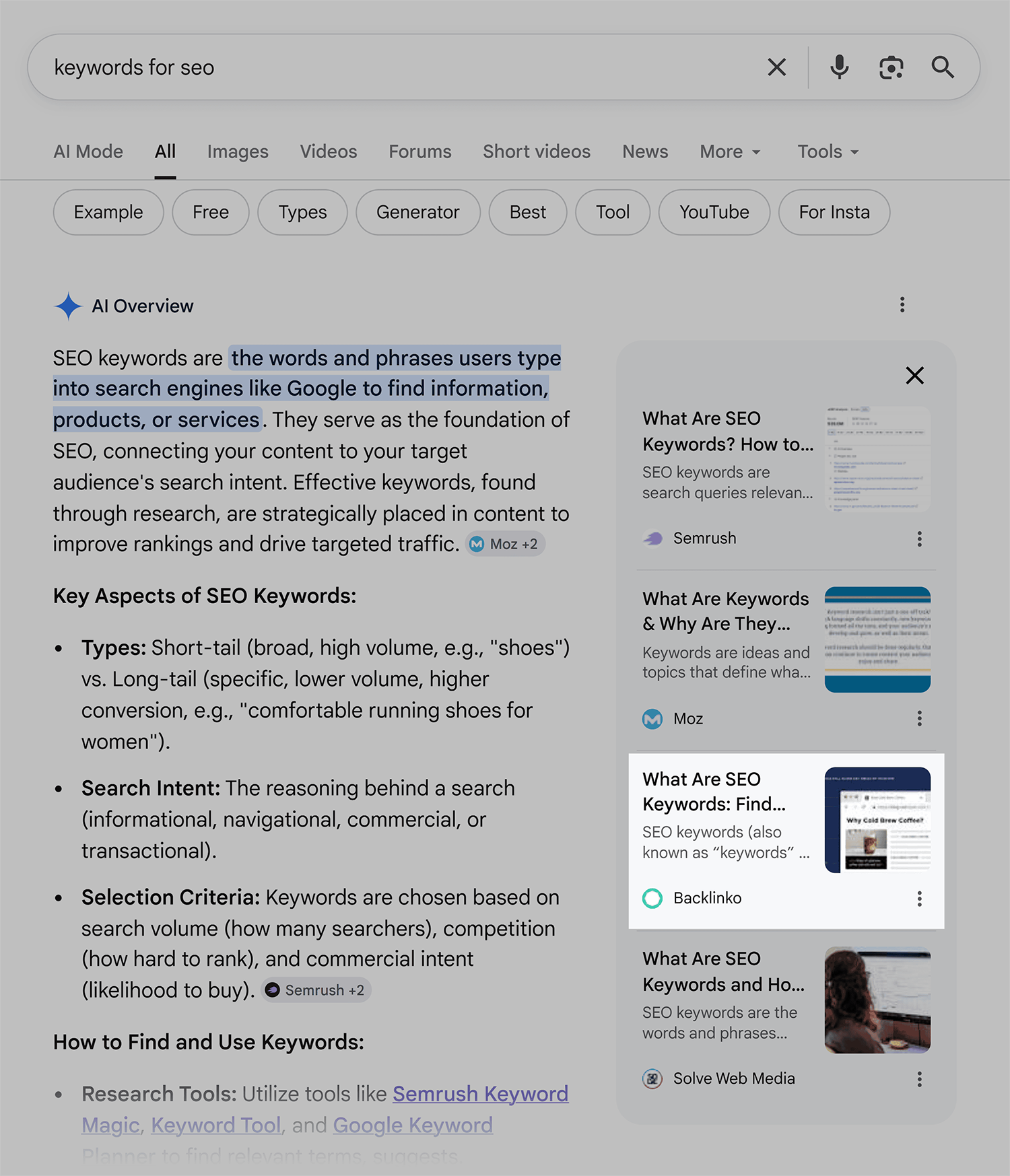The height and width of the screenshot is (1176, 1010).
Task: Select the Best filter chip
Action: [x=528, y=213]
